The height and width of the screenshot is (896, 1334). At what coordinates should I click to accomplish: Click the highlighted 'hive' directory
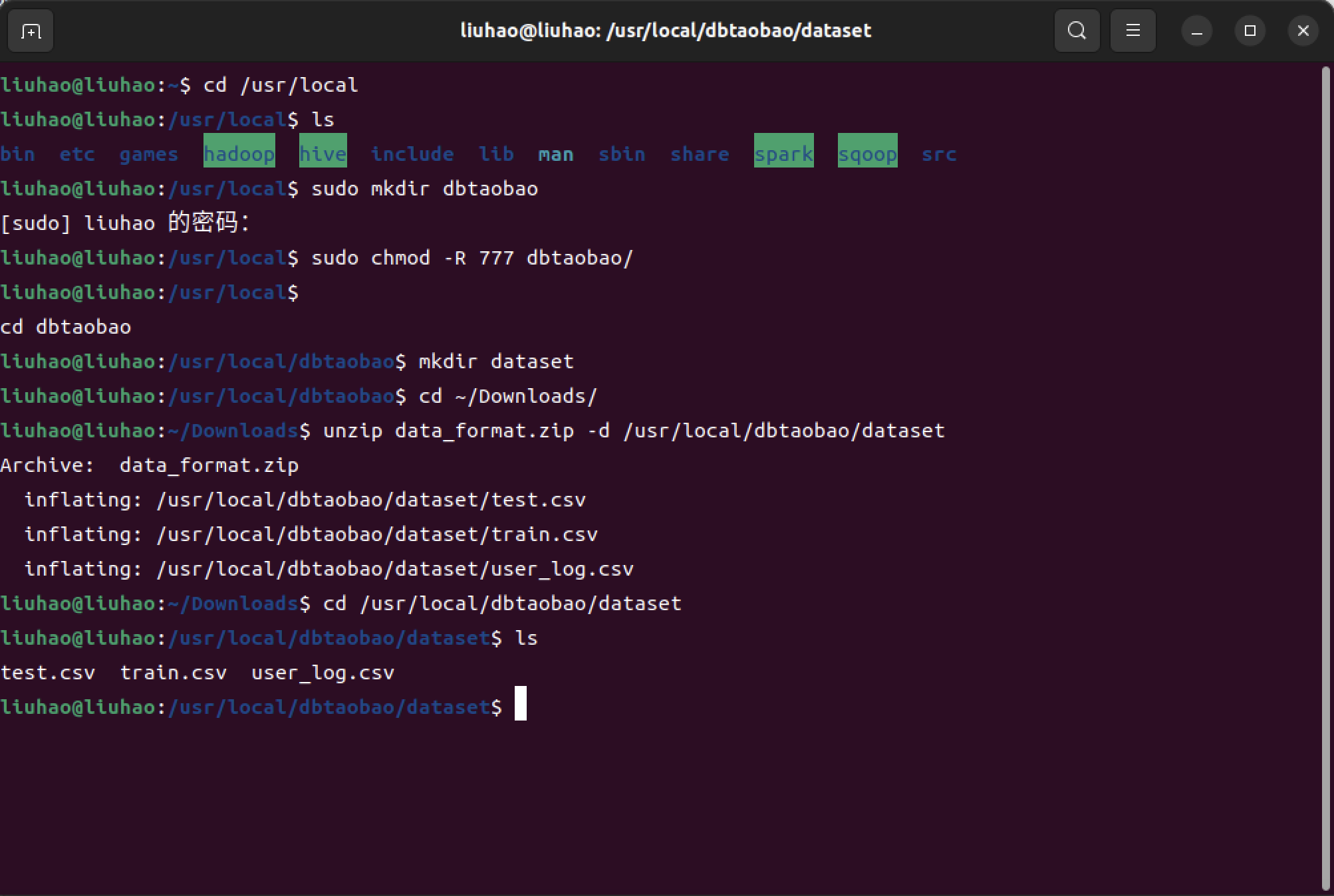tap(323, 151)
